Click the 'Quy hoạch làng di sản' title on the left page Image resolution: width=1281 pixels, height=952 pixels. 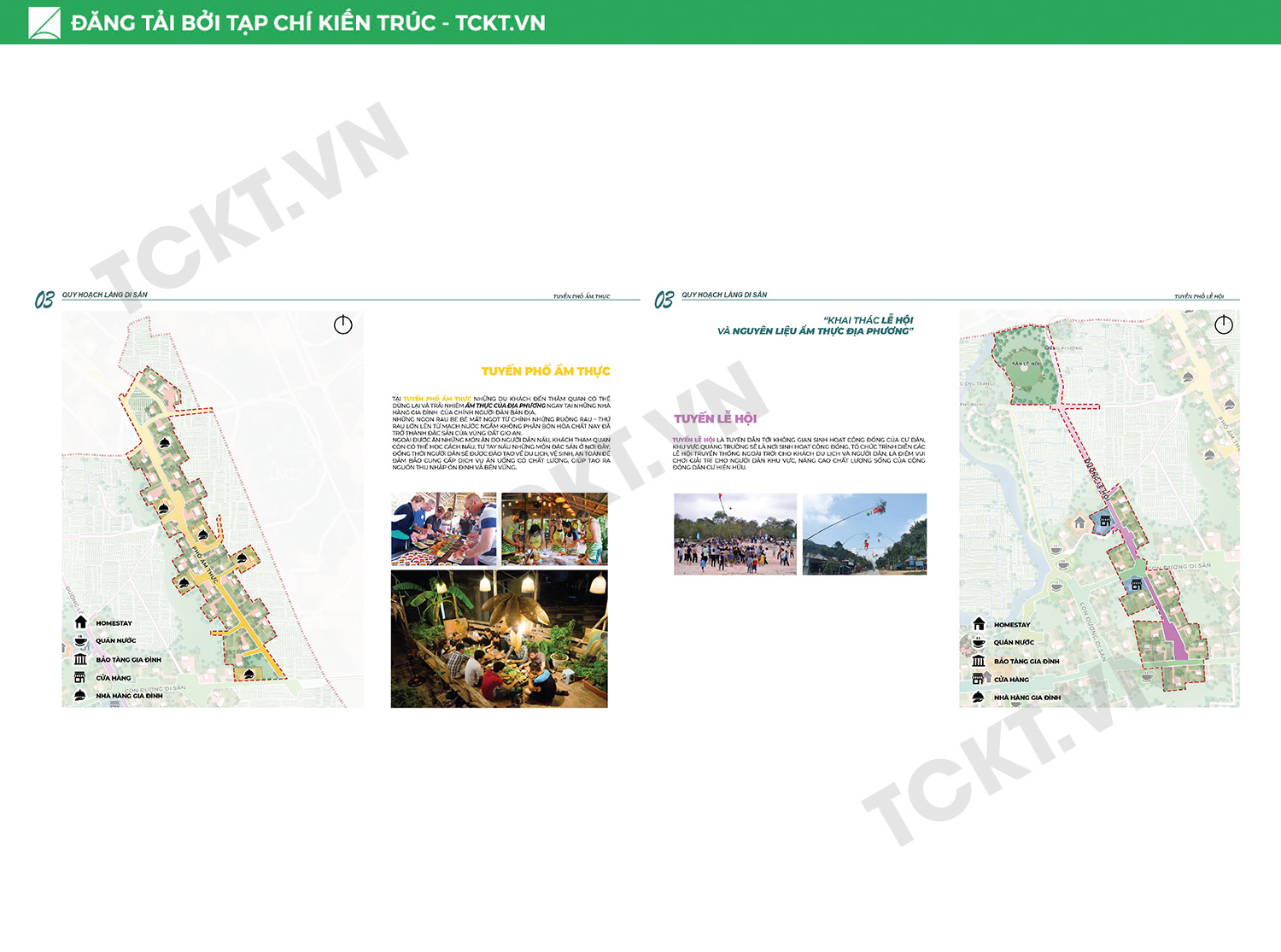(x=104, y=295)
